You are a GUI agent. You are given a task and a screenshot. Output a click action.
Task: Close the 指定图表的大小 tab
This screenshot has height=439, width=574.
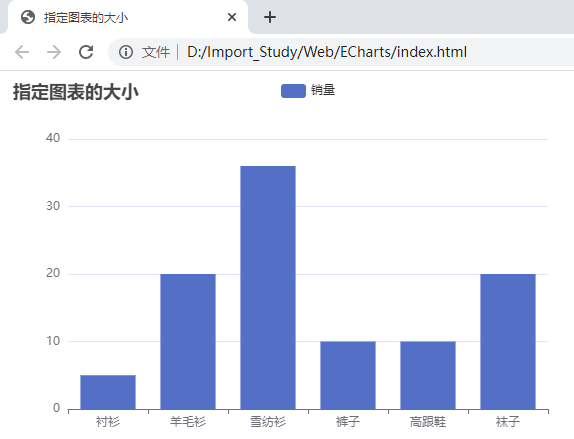click(x=232, y=17)
